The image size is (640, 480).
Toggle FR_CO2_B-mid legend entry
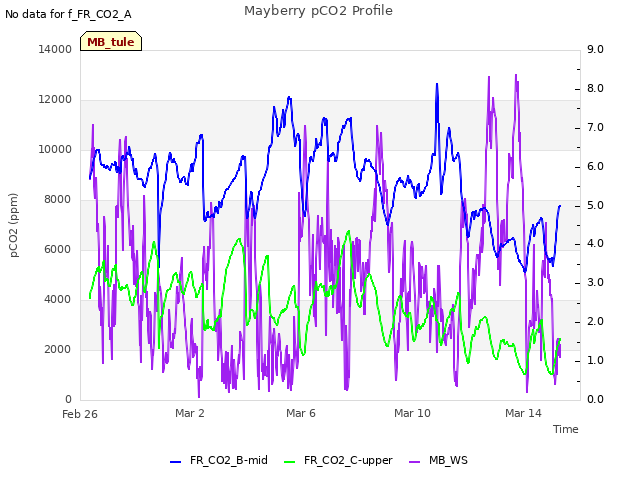point(219,461)
